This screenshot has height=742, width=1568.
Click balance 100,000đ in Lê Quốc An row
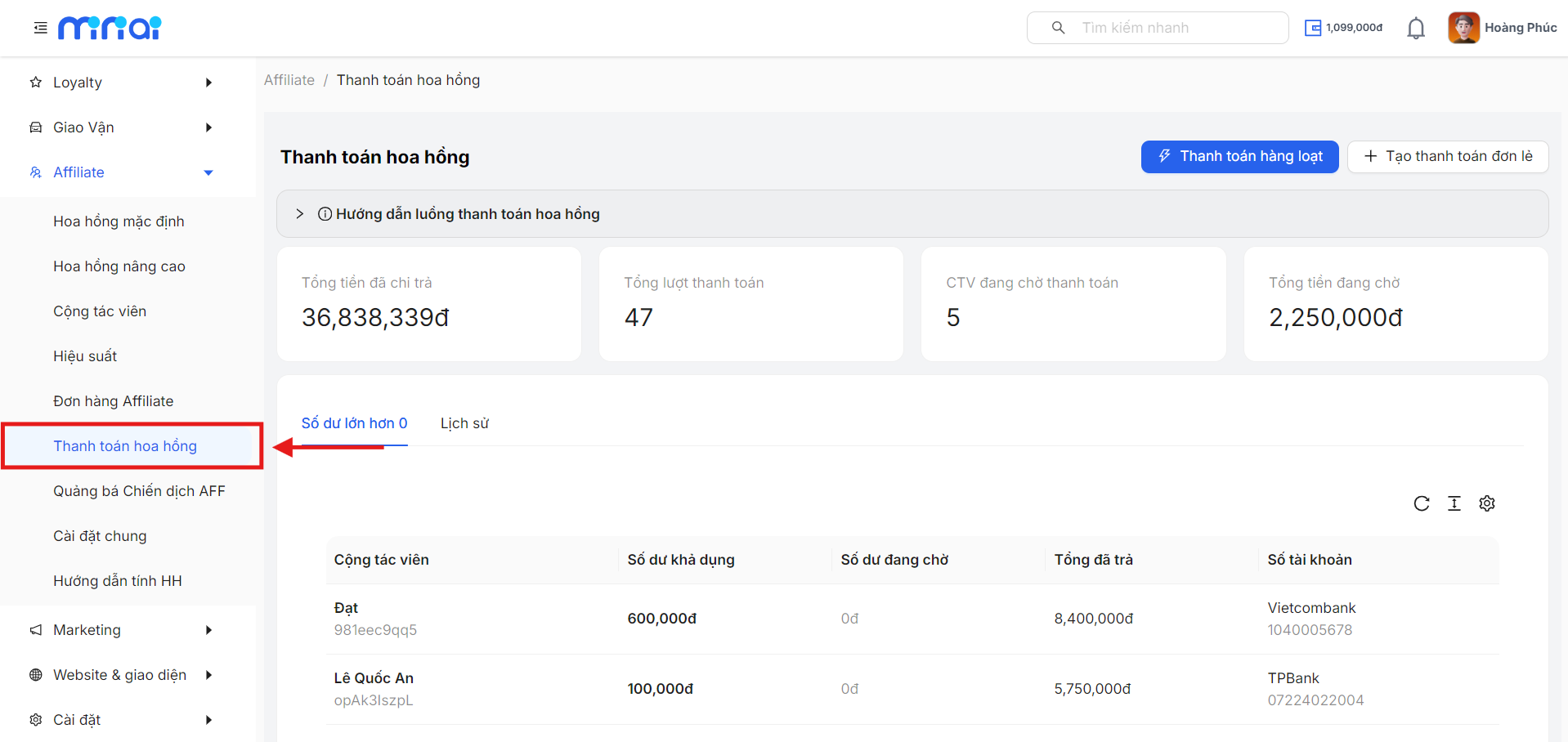(x=661, y=689)
